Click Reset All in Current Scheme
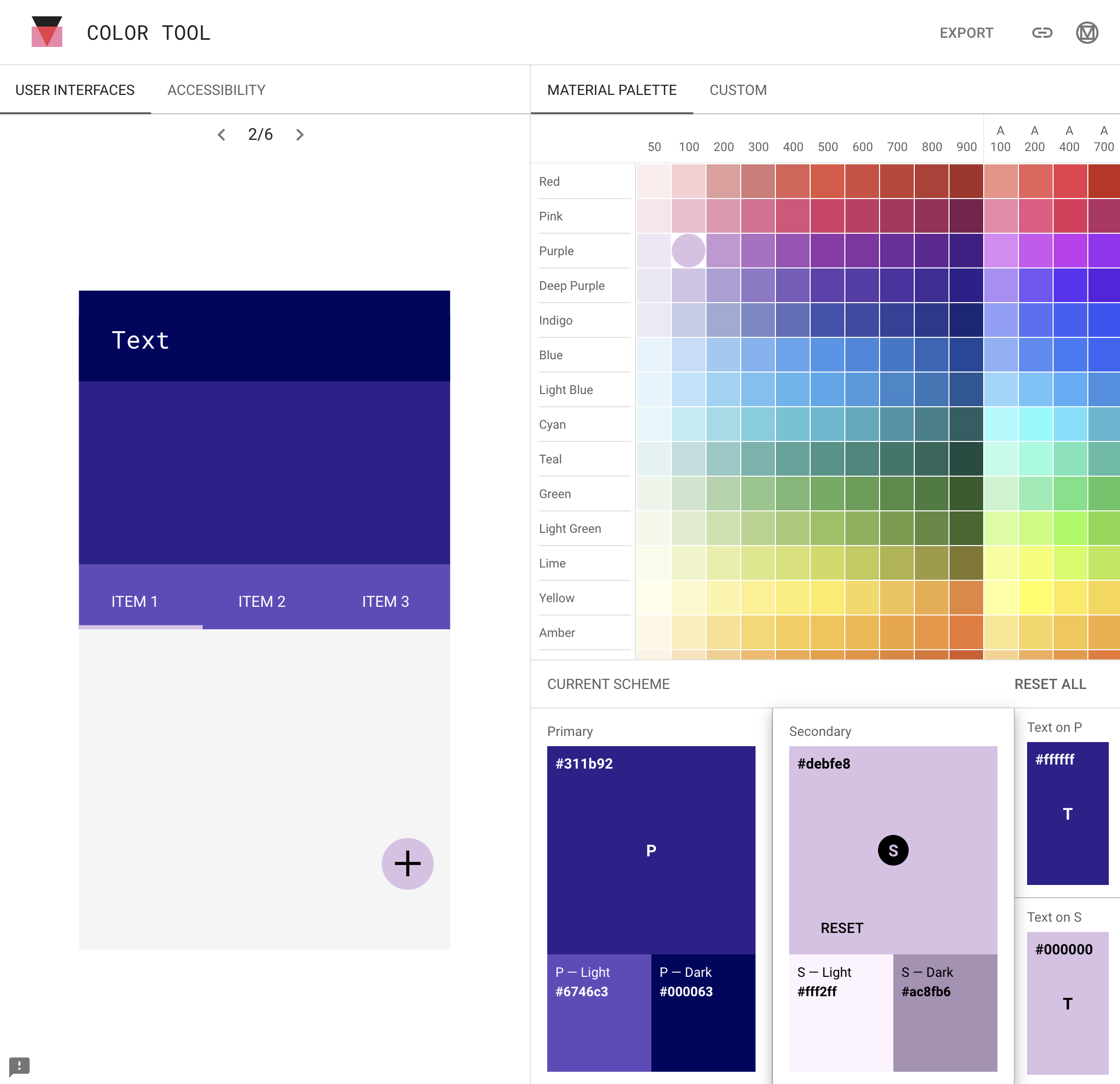This screenshot has height=1084, width=1120. (1050, 683)
